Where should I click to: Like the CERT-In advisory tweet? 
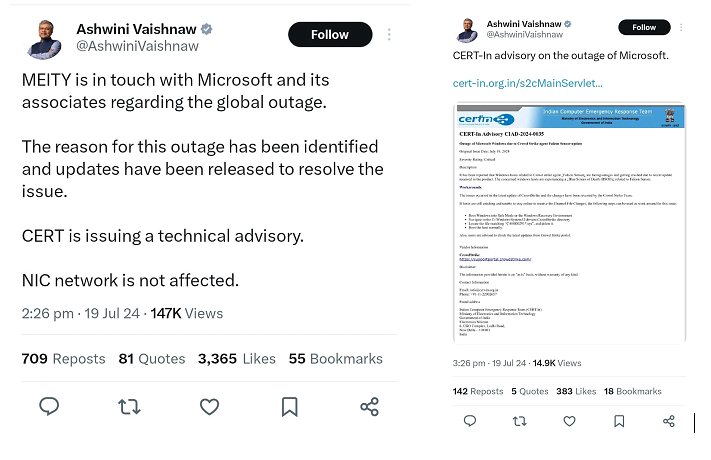(567, 421)
